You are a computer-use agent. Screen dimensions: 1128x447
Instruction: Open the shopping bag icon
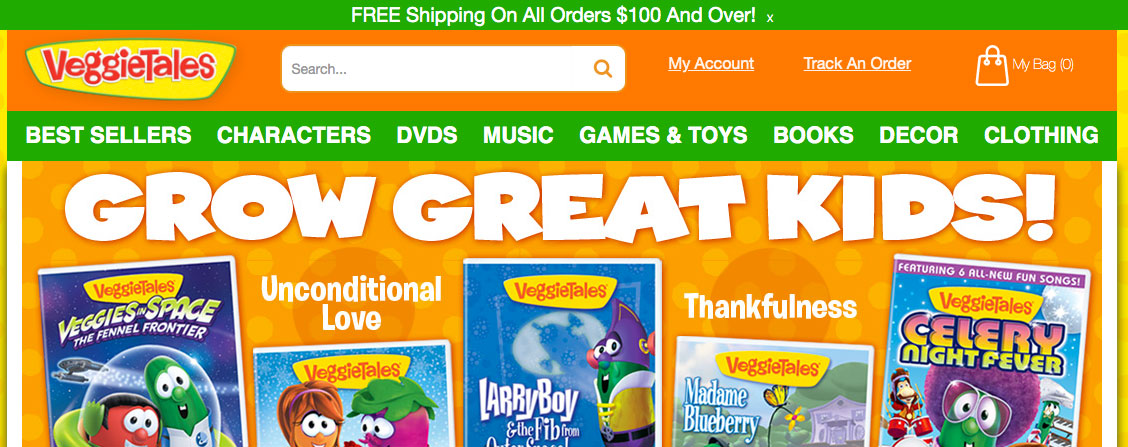pos(992,66)
